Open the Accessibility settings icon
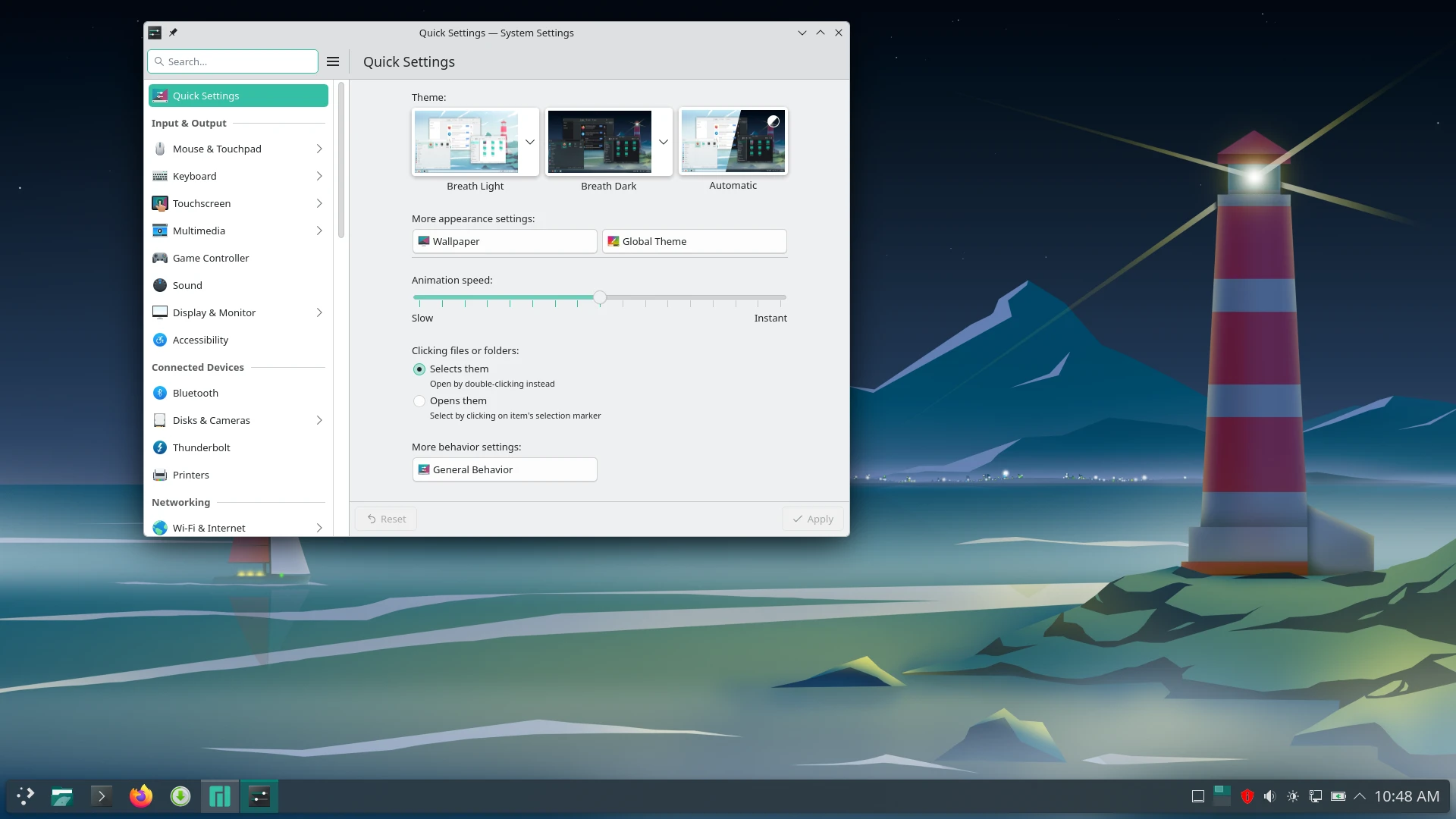Image resolution: width=1456 pixels, height=819 pixels. 199,340
